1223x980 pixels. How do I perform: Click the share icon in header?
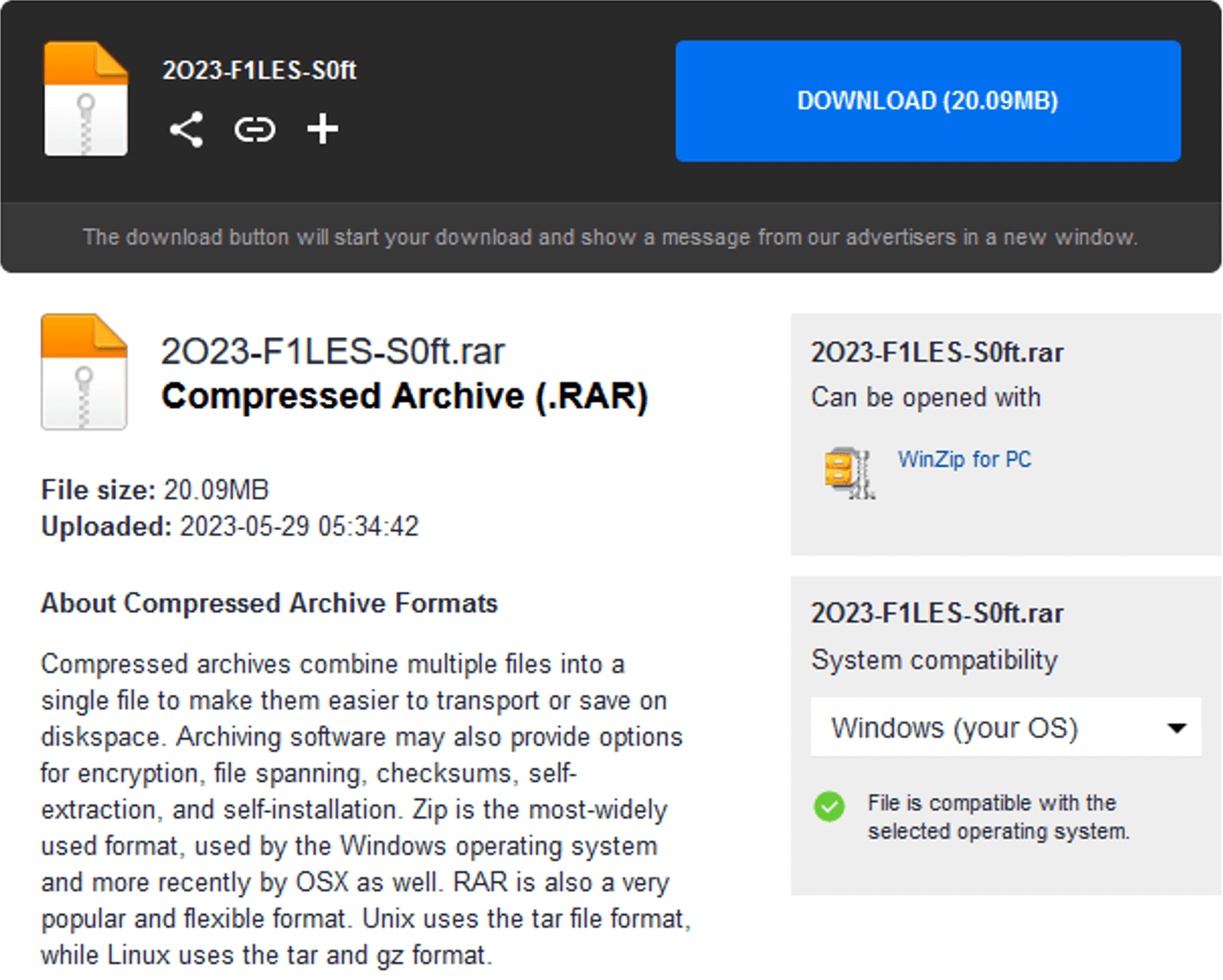pos(186,130)
